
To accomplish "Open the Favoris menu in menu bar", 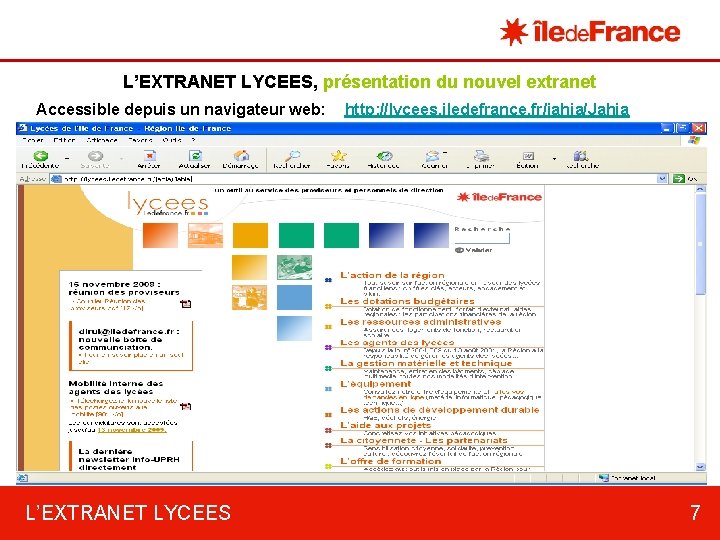I will (140, 140).
